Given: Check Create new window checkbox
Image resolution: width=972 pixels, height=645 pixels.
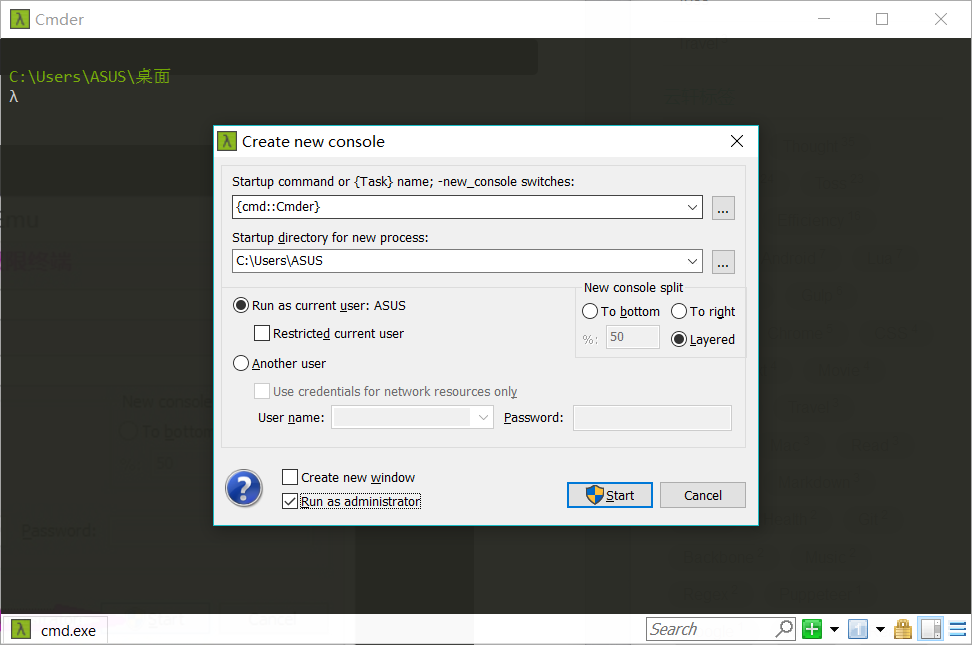Looking at the screenshot, I should tap(290, 477).
